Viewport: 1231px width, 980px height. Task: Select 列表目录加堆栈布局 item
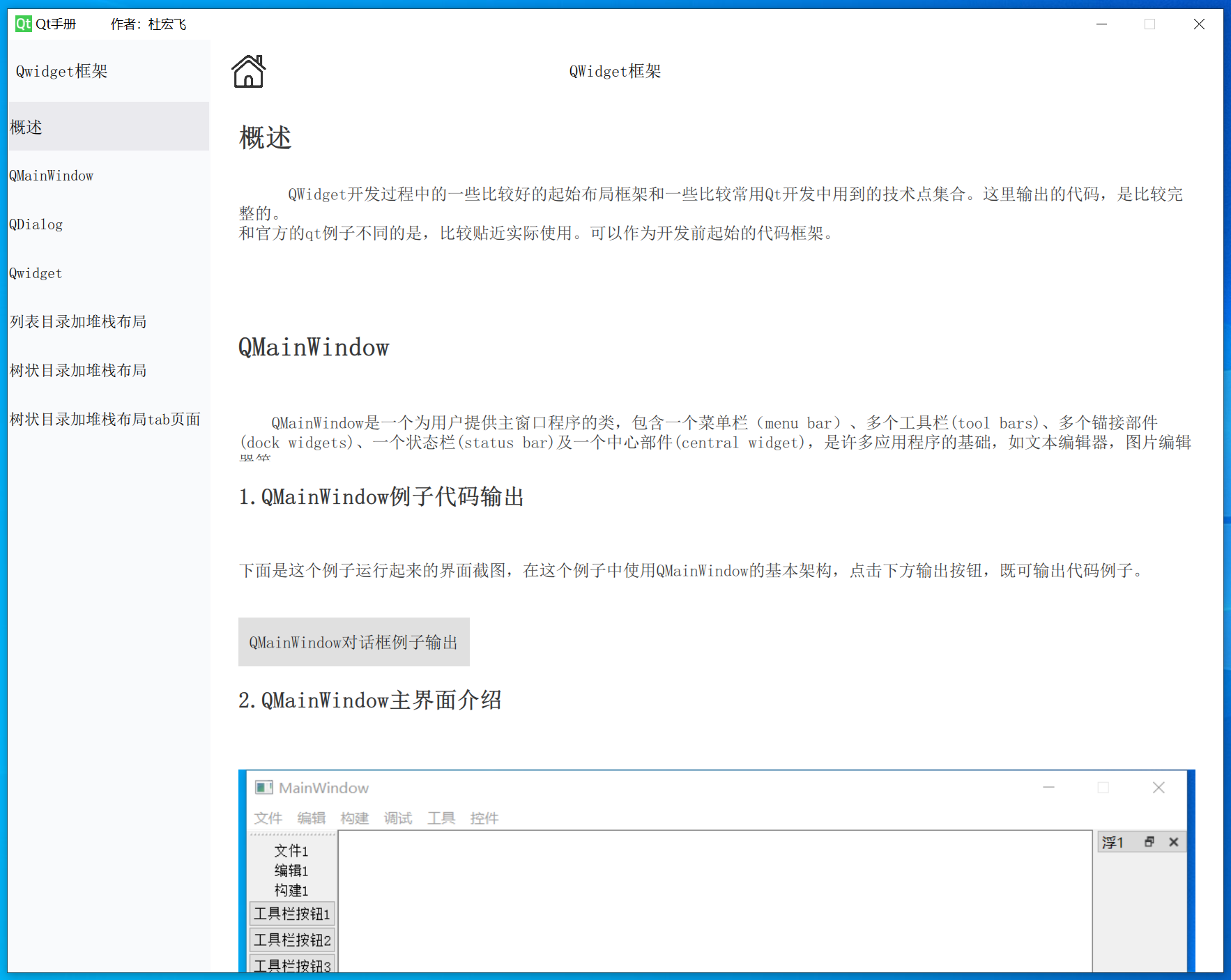pos(109,321)
